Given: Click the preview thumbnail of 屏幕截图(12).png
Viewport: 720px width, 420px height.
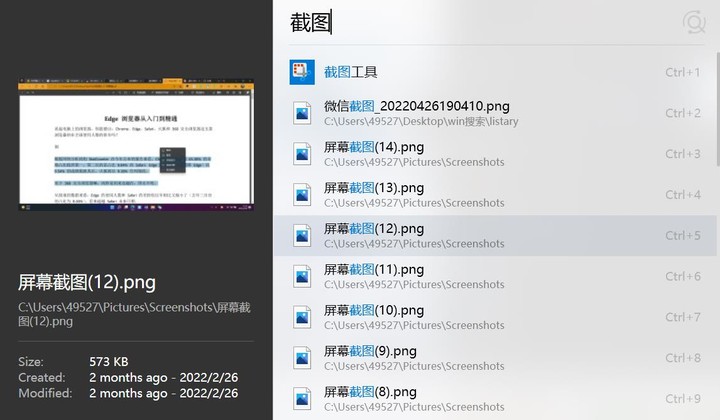Looking at the screenshot, I should (136, 145).
